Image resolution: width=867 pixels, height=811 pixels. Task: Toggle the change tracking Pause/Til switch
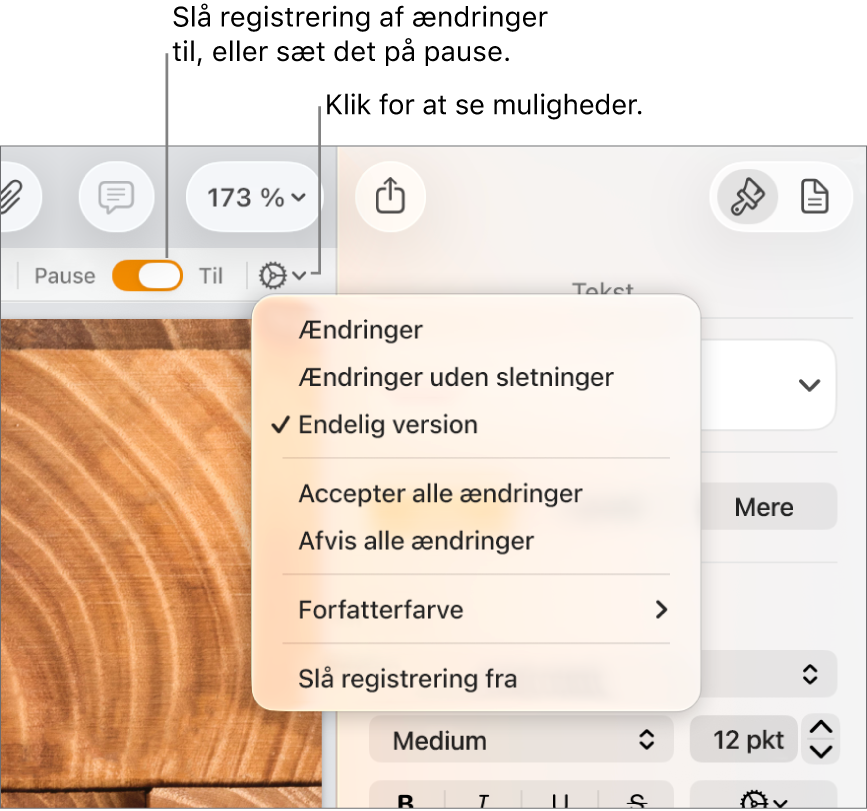click(x=148, y=275)
